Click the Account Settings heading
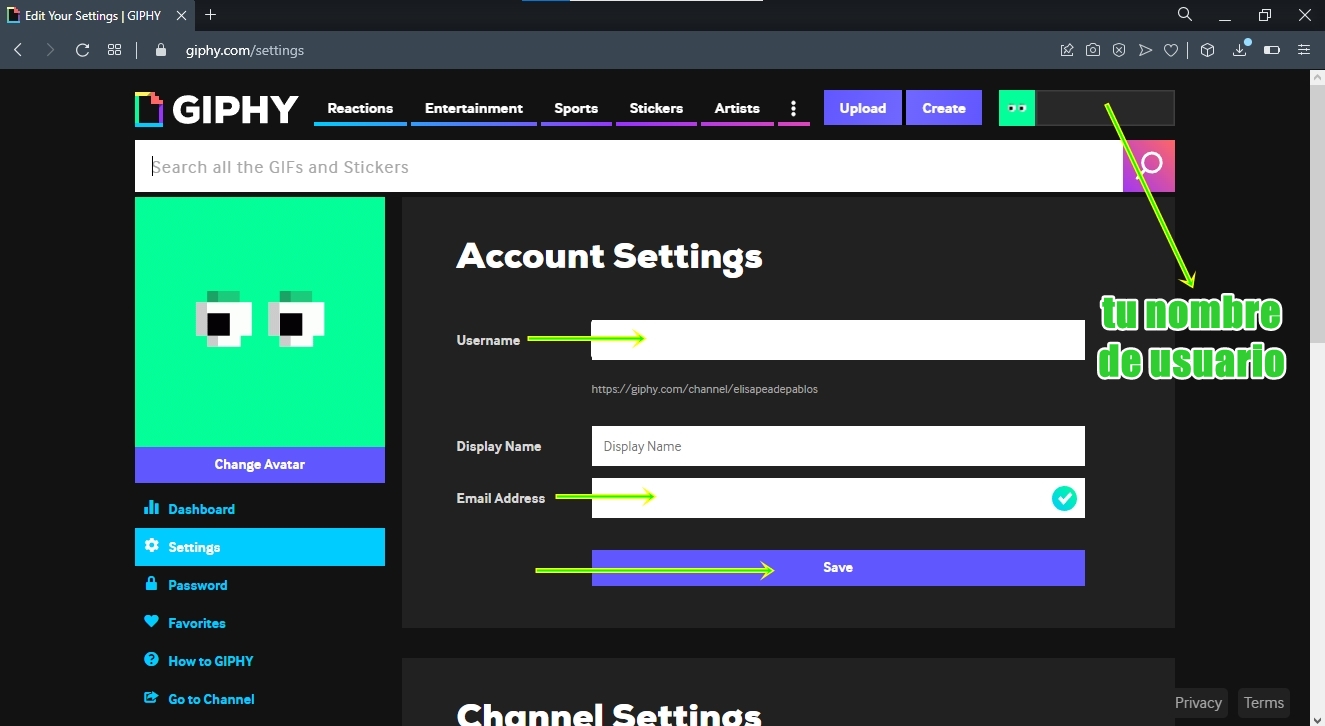Image resolution: width=1325 pixels, height=726 pixels. pos(609,257)
